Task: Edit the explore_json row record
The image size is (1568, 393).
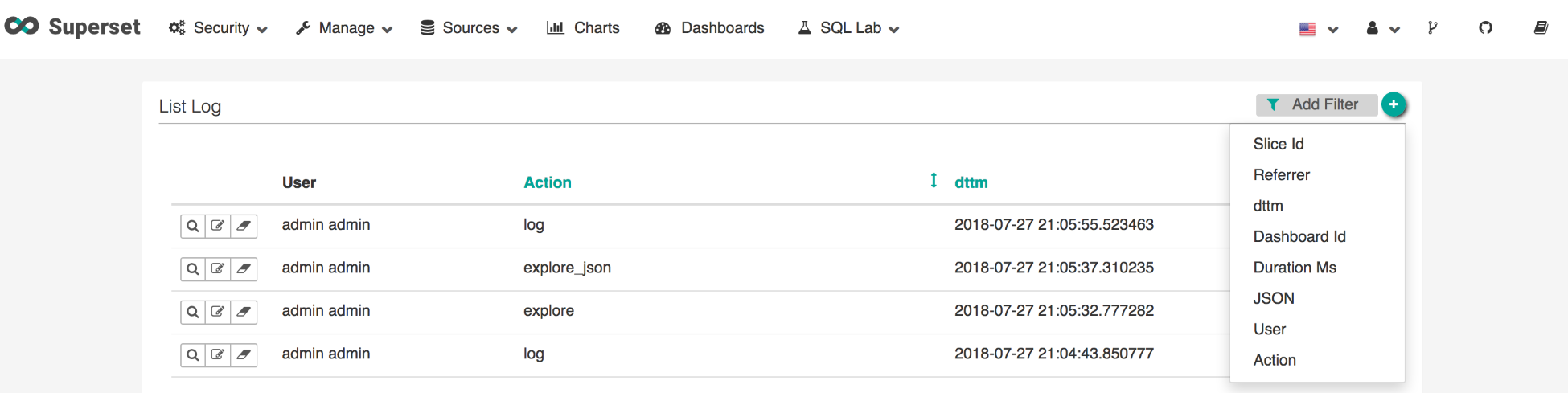Action: click(x=218, y=268)
